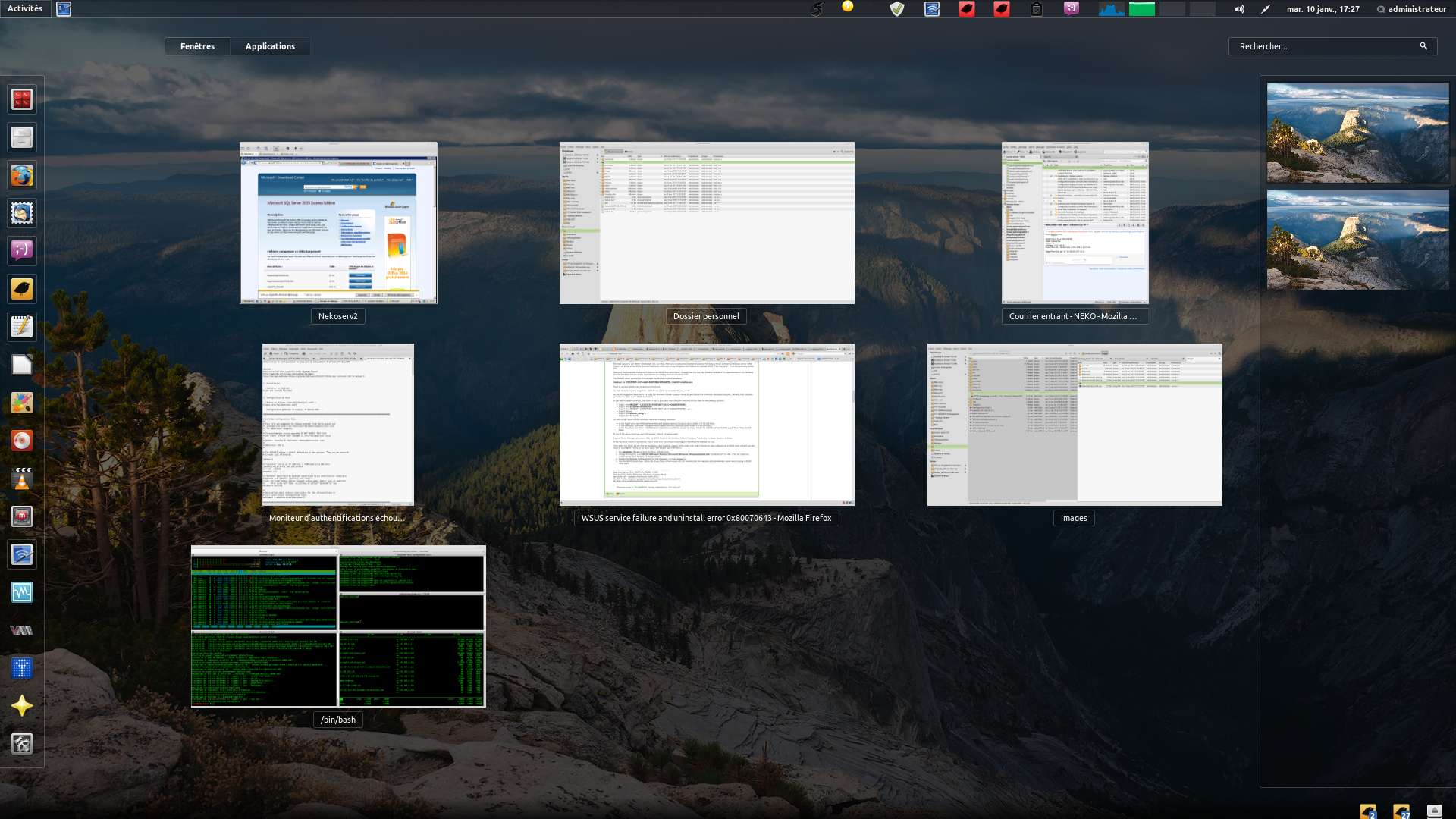Select the /bin/bash terminal window
1456x819 pixels.
(x=338, y=626)
